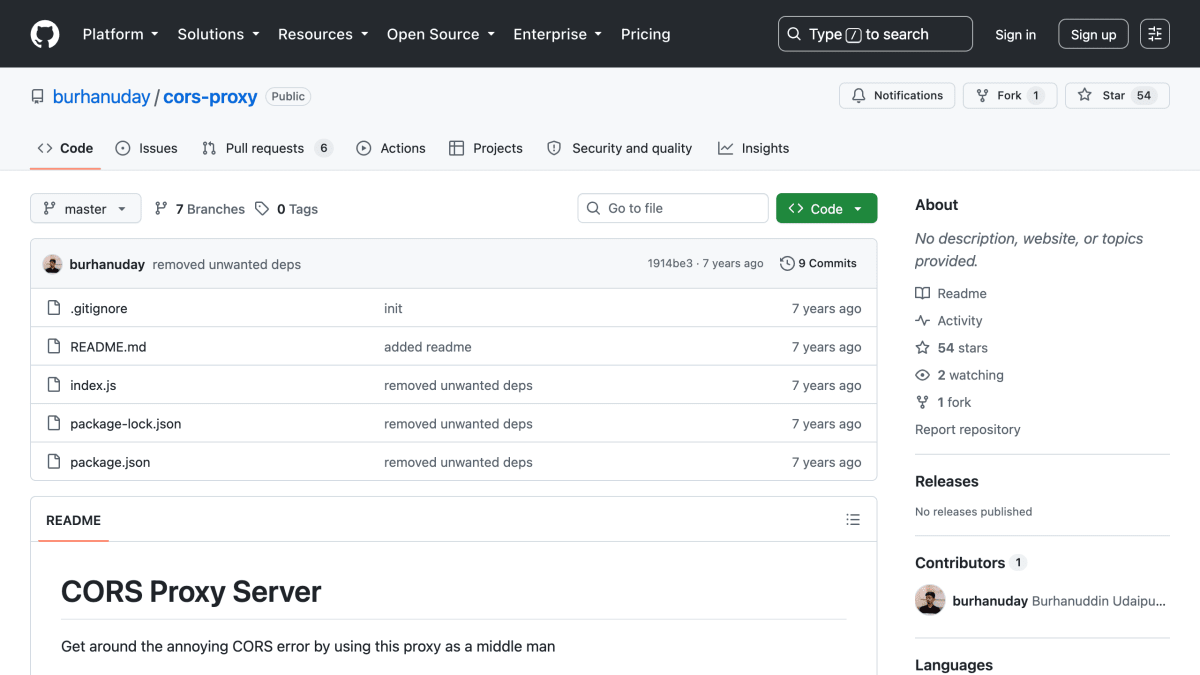Click the package.json file icon
This screenshot has width=1200, height=675.
(54, 462)
